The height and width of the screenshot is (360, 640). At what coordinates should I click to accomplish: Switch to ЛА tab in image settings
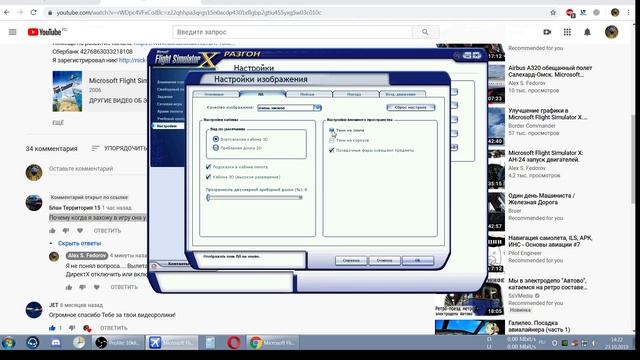[261, 94]
